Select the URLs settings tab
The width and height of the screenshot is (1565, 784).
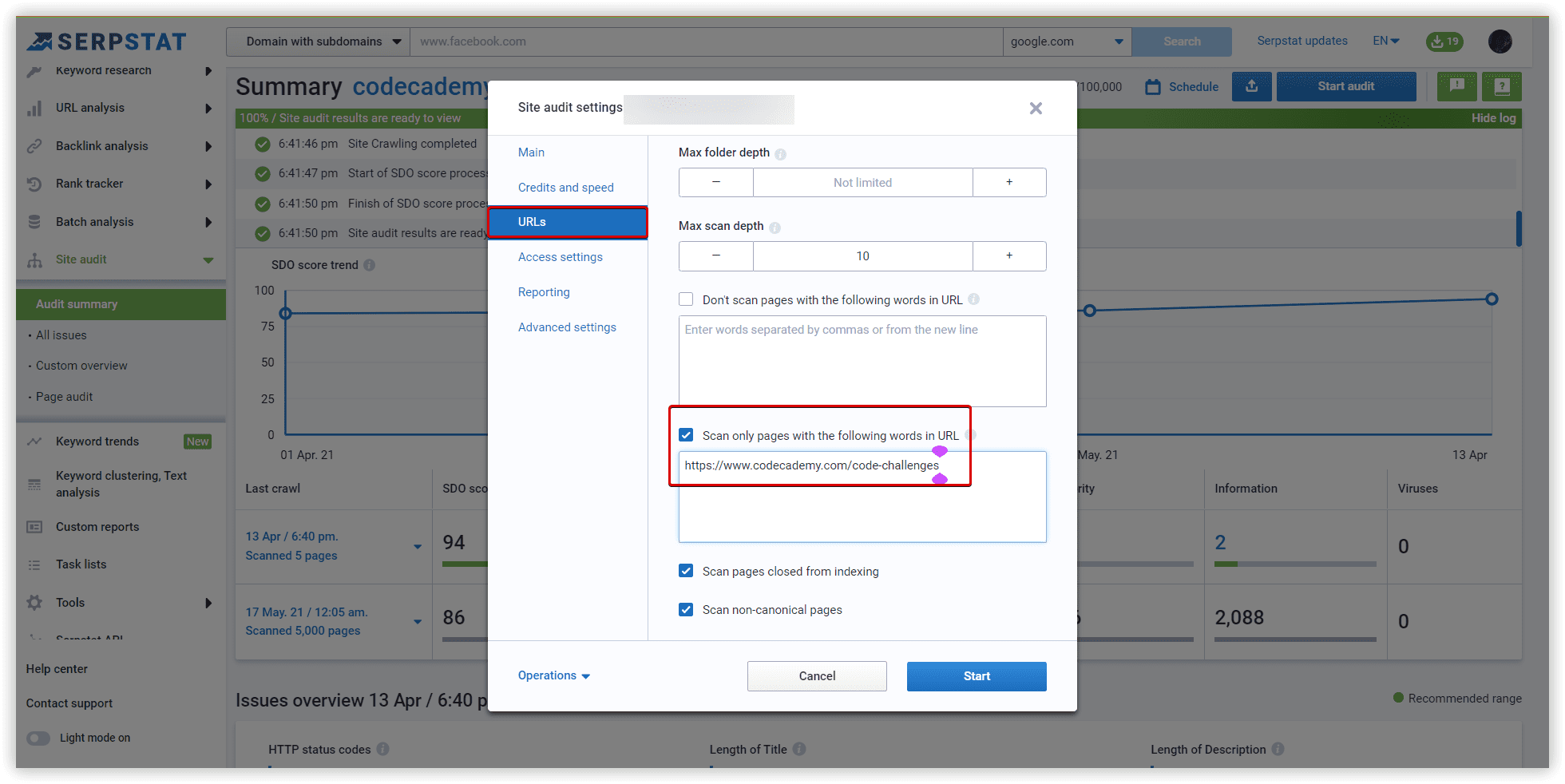(567, 222)
